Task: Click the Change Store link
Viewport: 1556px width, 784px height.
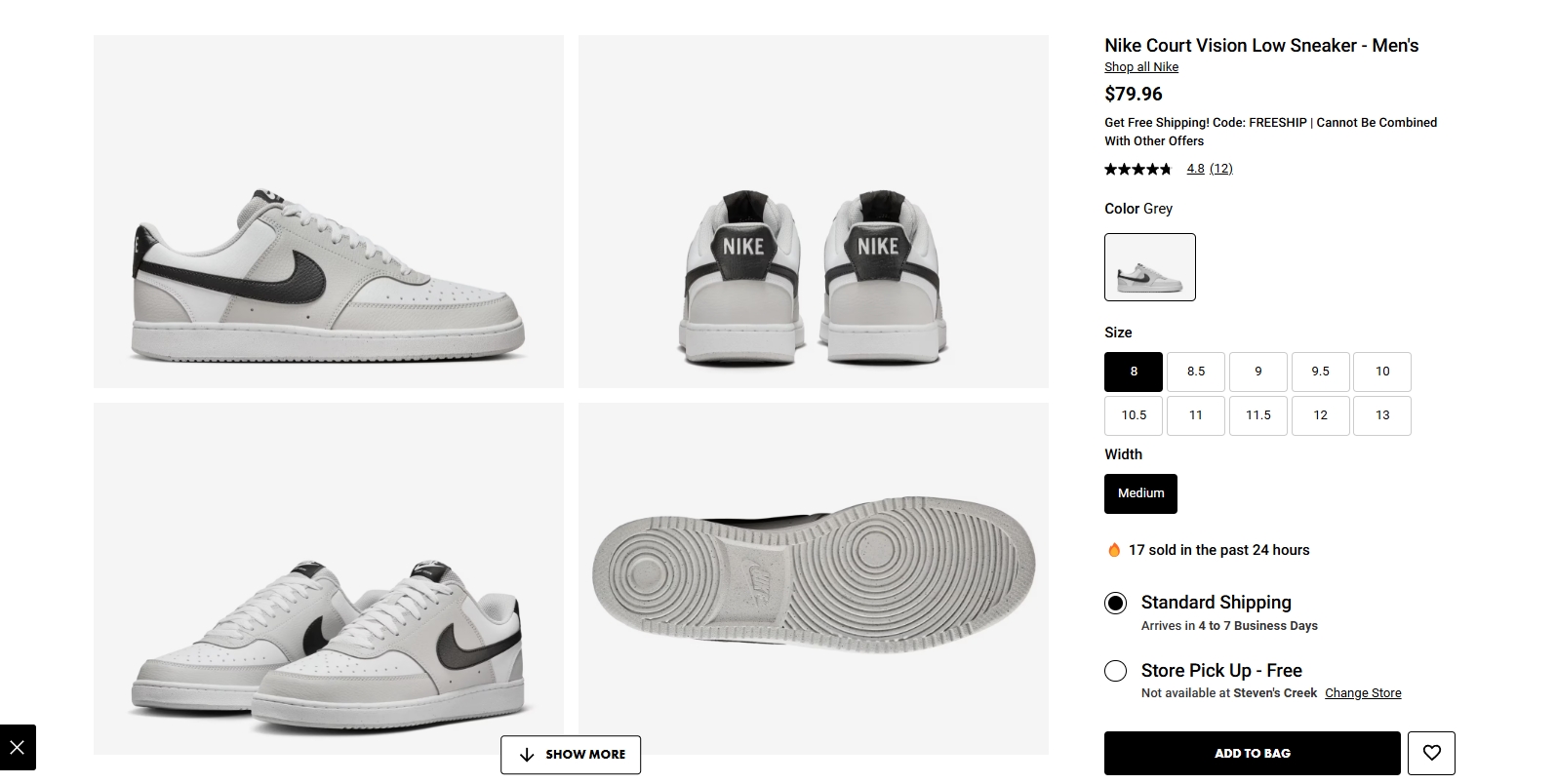Action: [1363, 693]
